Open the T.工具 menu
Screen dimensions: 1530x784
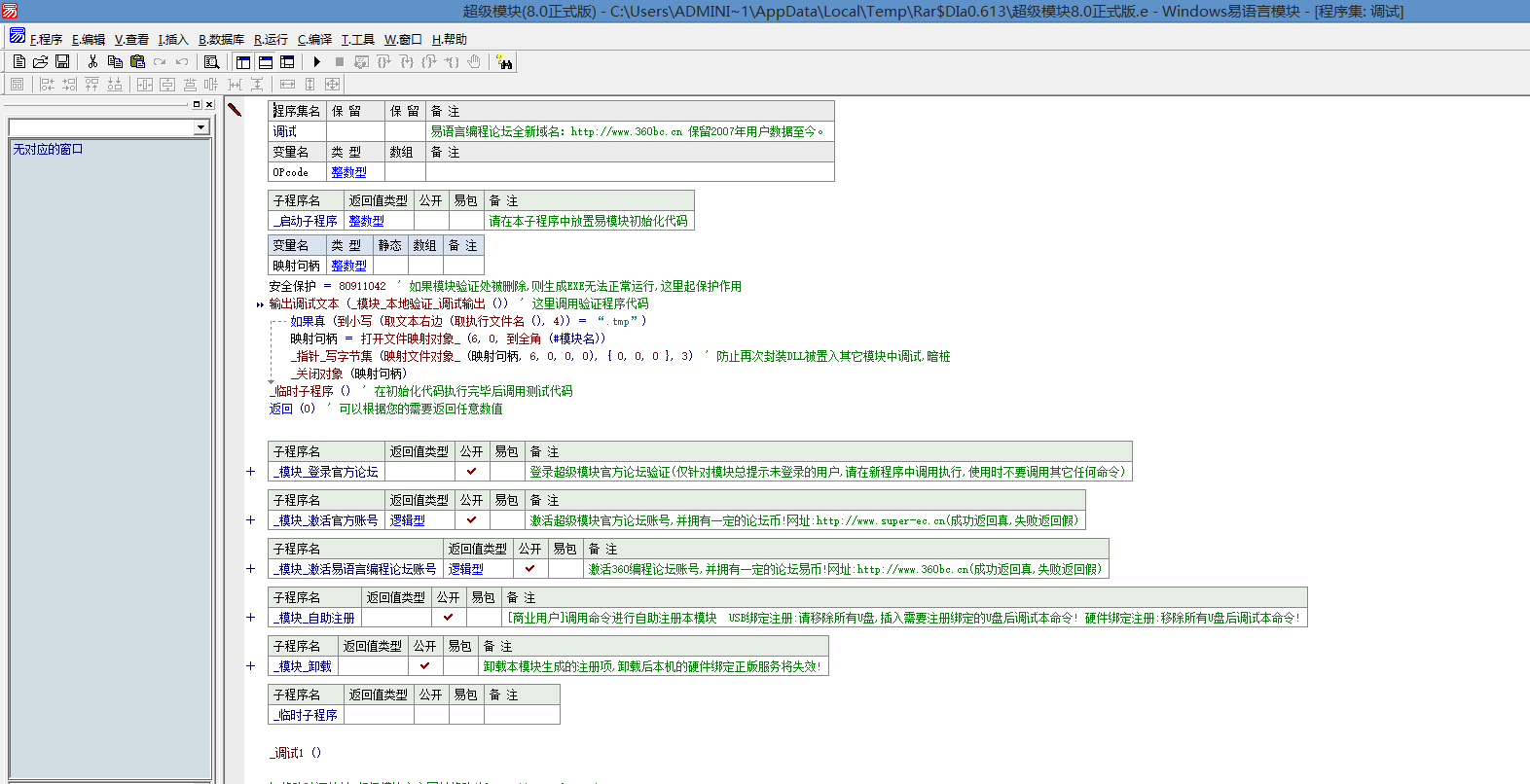tap(358, 40)
